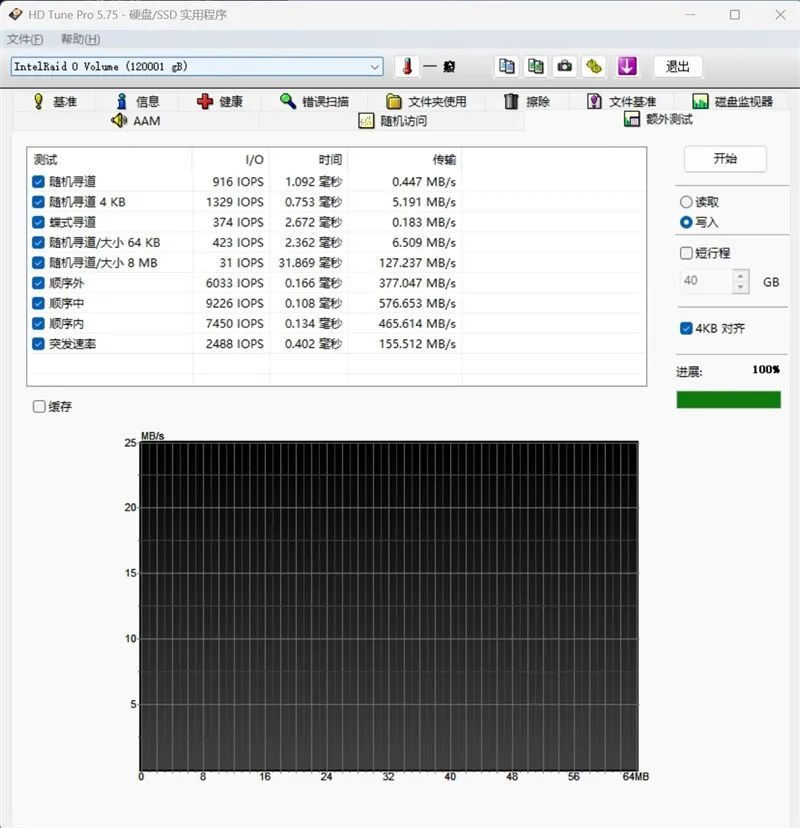Image resolution: width=800 pixels, height=828 pixels.
Task: Select the 读取 read radio button
Action: click(x=686, y=202)
